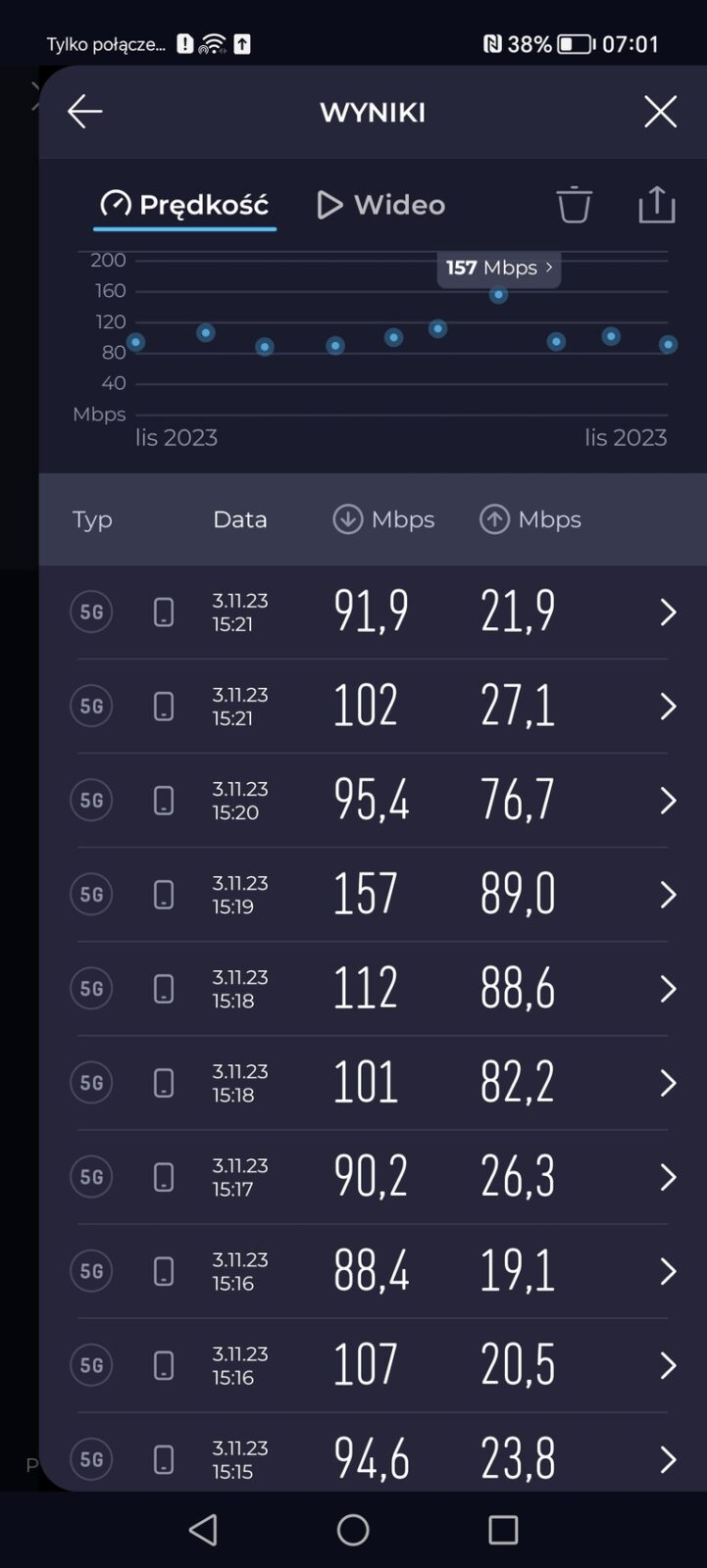Tap the 157 Mbps chart tooltip
This screenshot has height=1568, width=707.
[x=498, y=268]
